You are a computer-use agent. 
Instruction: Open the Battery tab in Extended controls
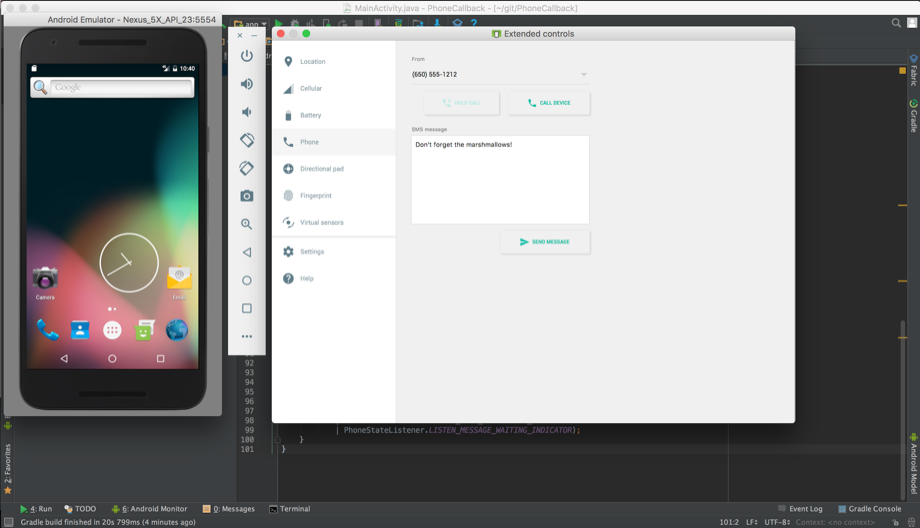334,116
